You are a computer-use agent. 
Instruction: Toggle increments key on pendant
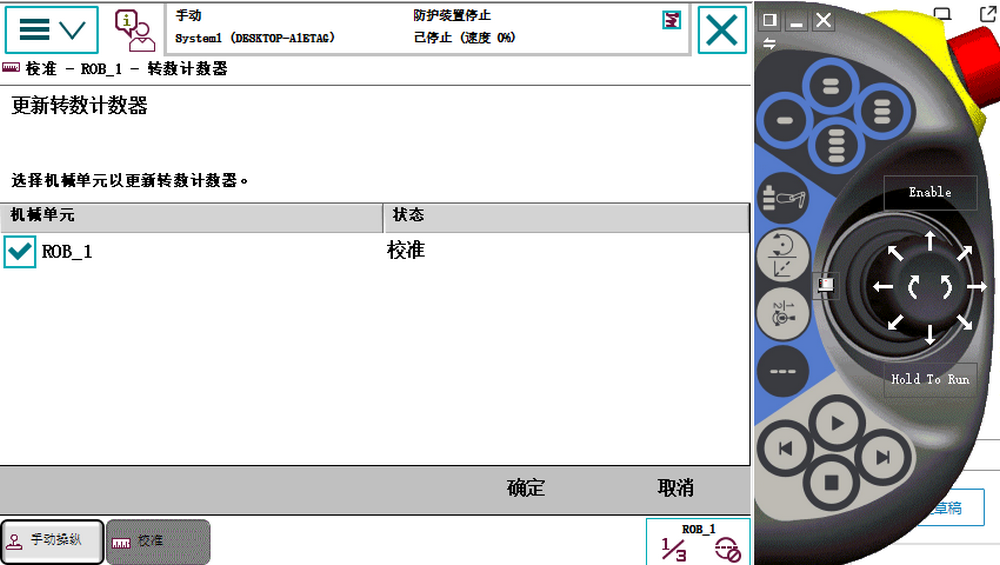tap(783, 371)
